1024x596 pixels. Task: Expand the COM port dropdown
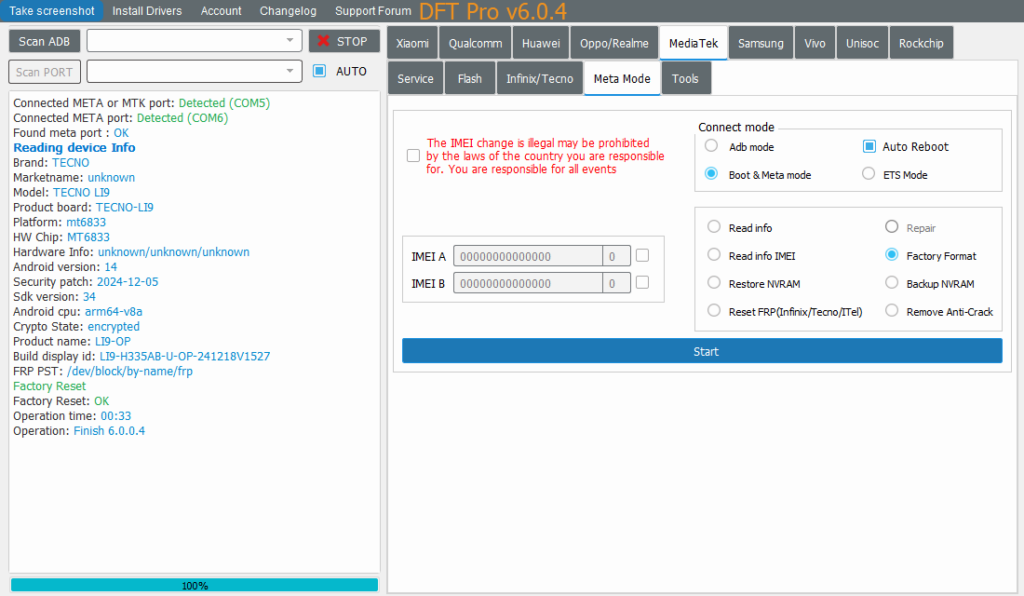click(x=290, y=71)
